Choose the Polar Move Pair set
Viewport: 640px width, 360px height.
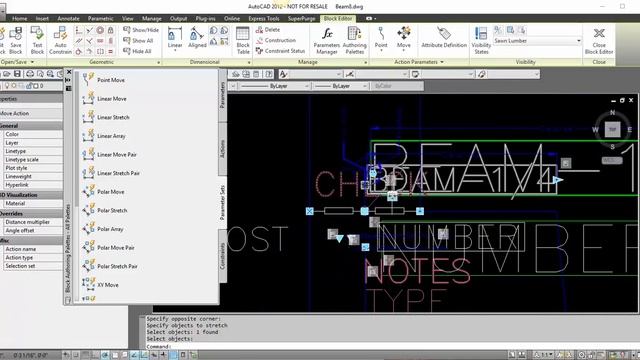coord(109,247)
